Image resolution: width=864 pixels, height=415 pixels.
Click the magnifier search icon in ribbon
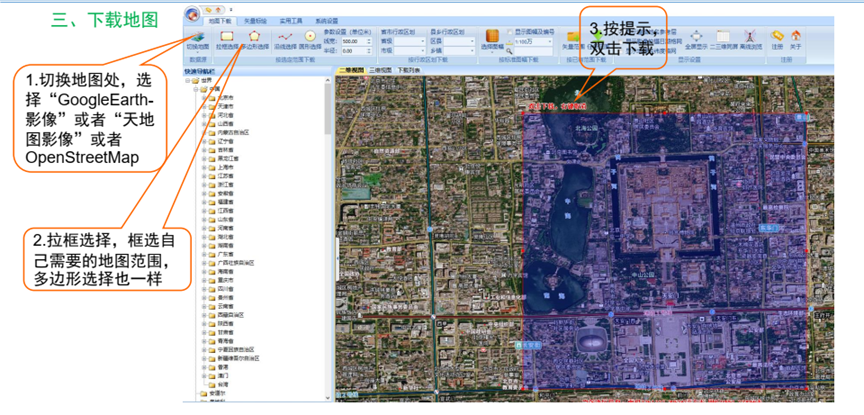(509, 51)
